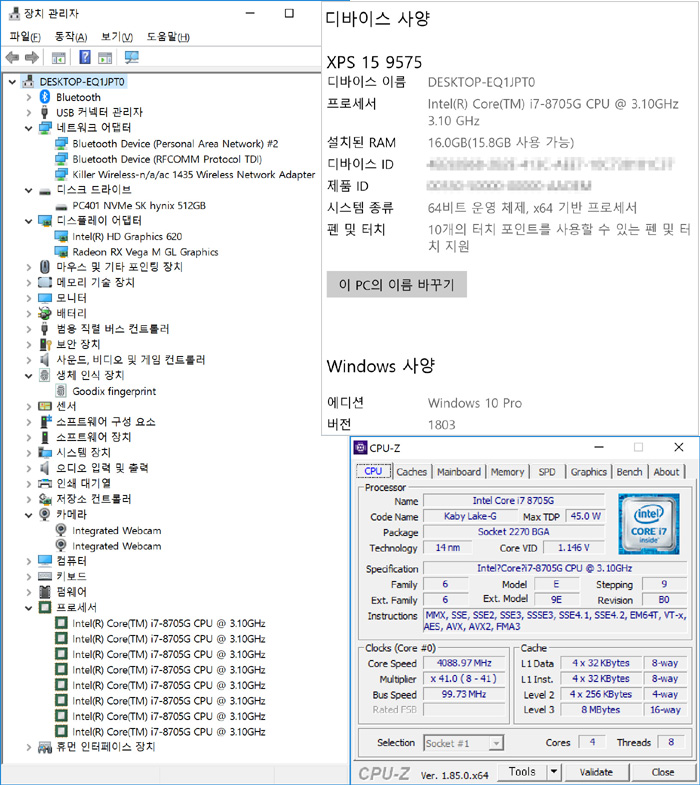Select Killer Wireless-n/a/ac 1435 adapter
Viewport: 700px width, 787px height.
(x=194, y=175)
